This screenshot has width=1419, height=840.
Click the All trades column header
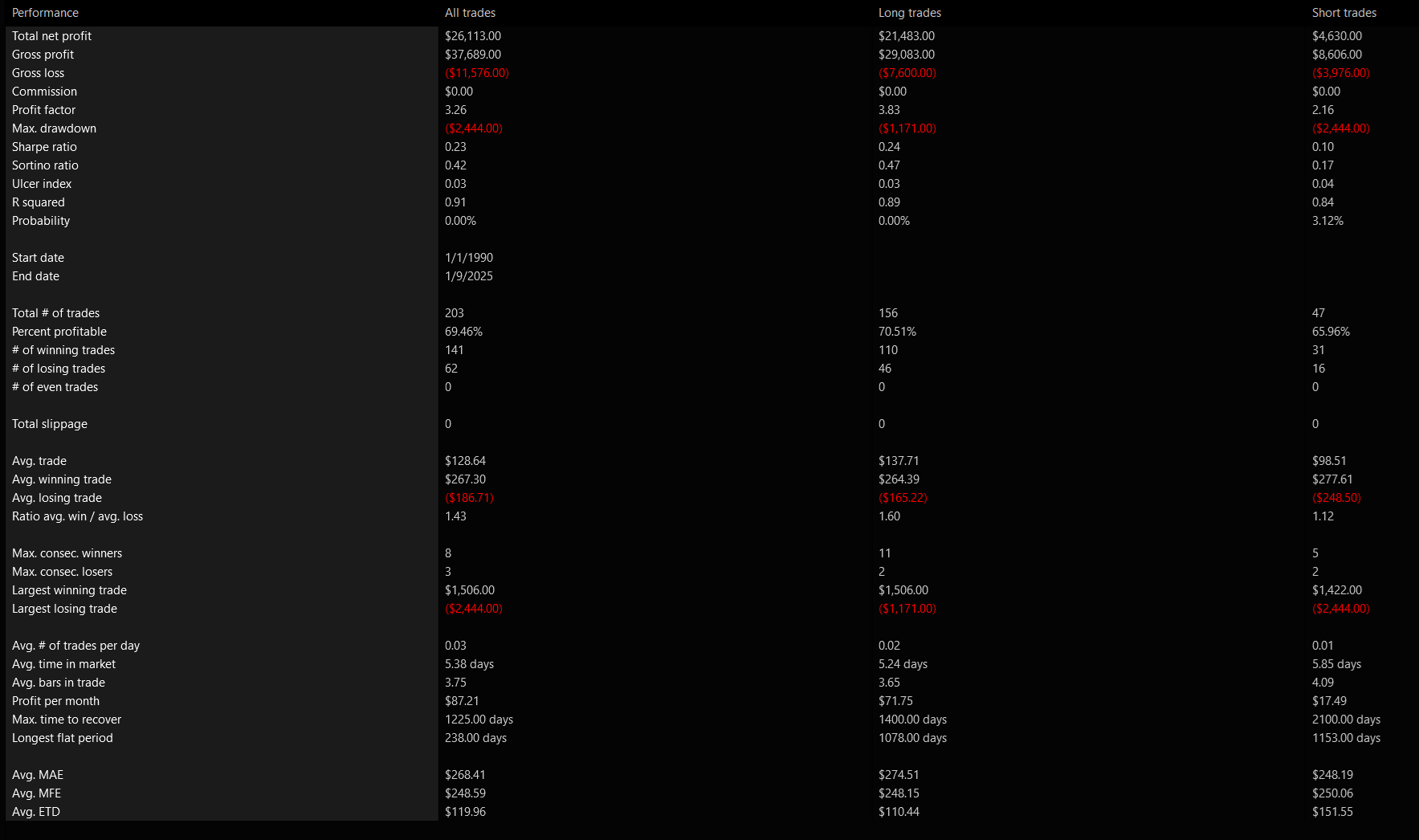[x=470, y=13]
